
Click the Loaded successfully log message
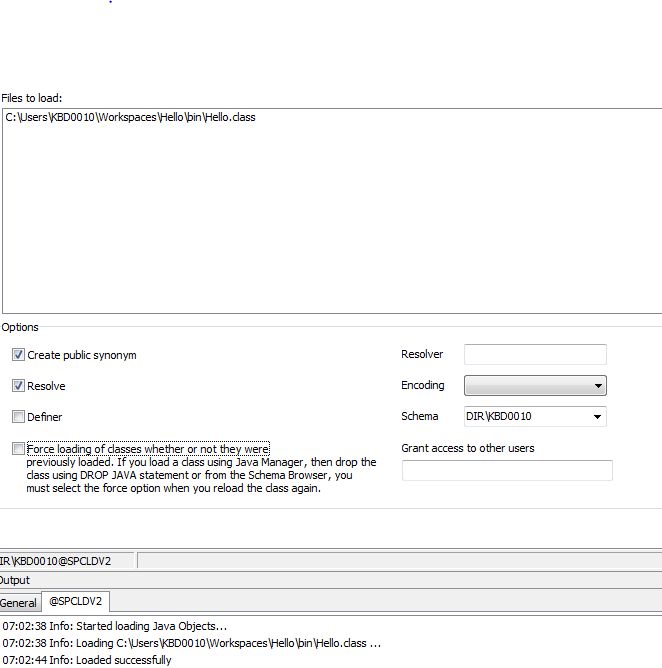point(87,660)
